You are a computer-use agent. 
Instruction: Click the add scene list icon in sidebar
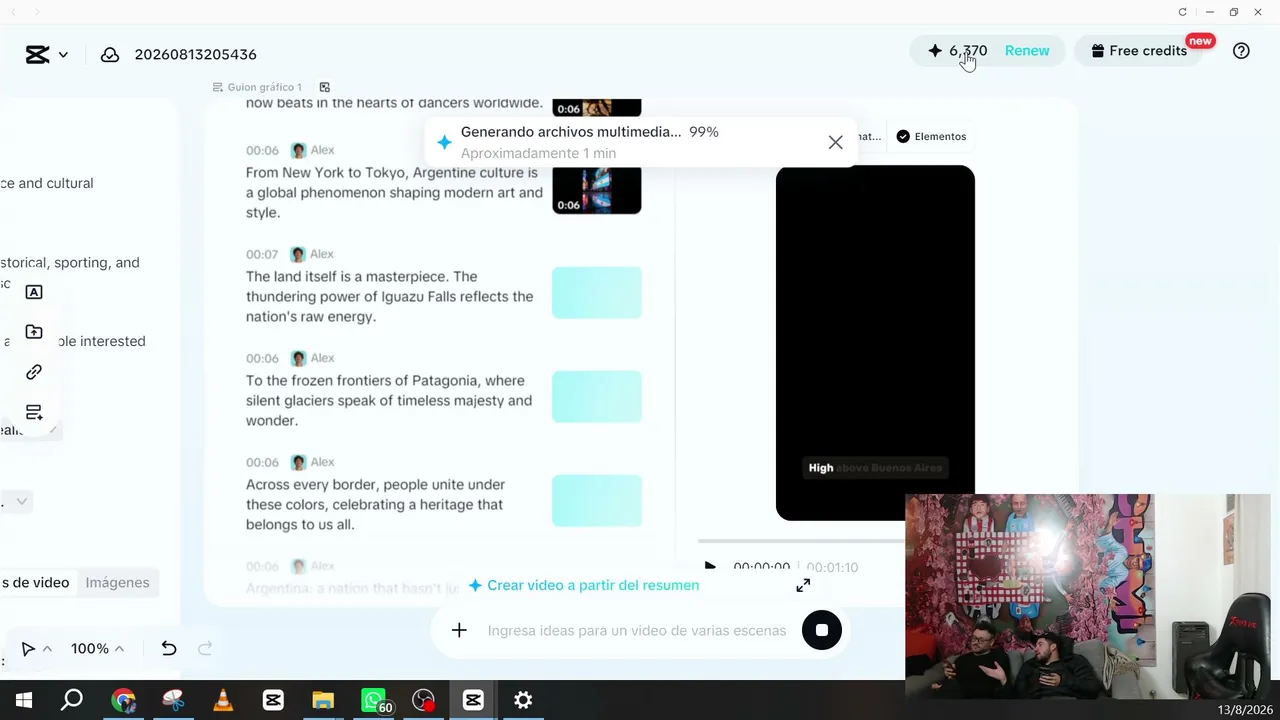click(34, 412)
